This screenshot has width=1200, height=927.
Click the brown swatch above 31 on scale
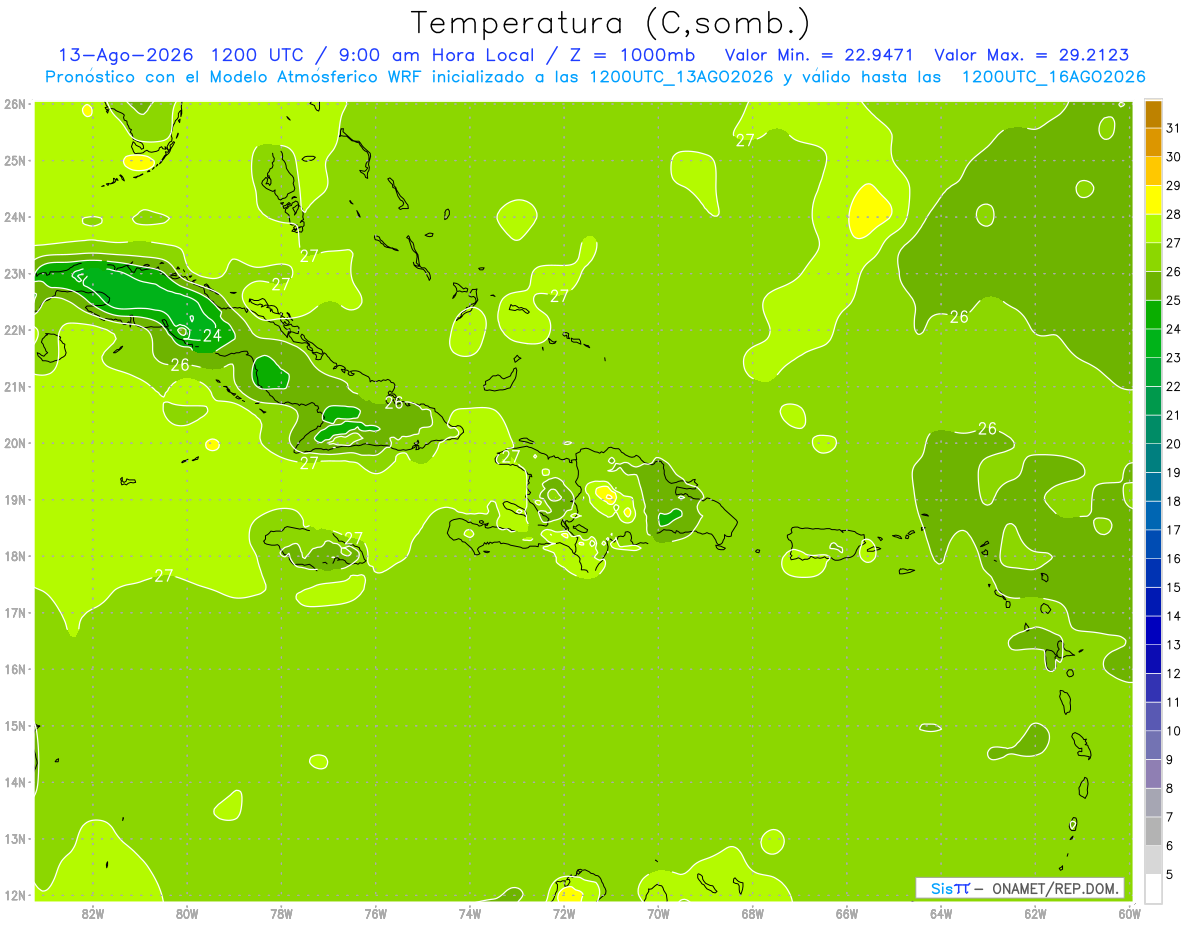tap(1153, 113)
